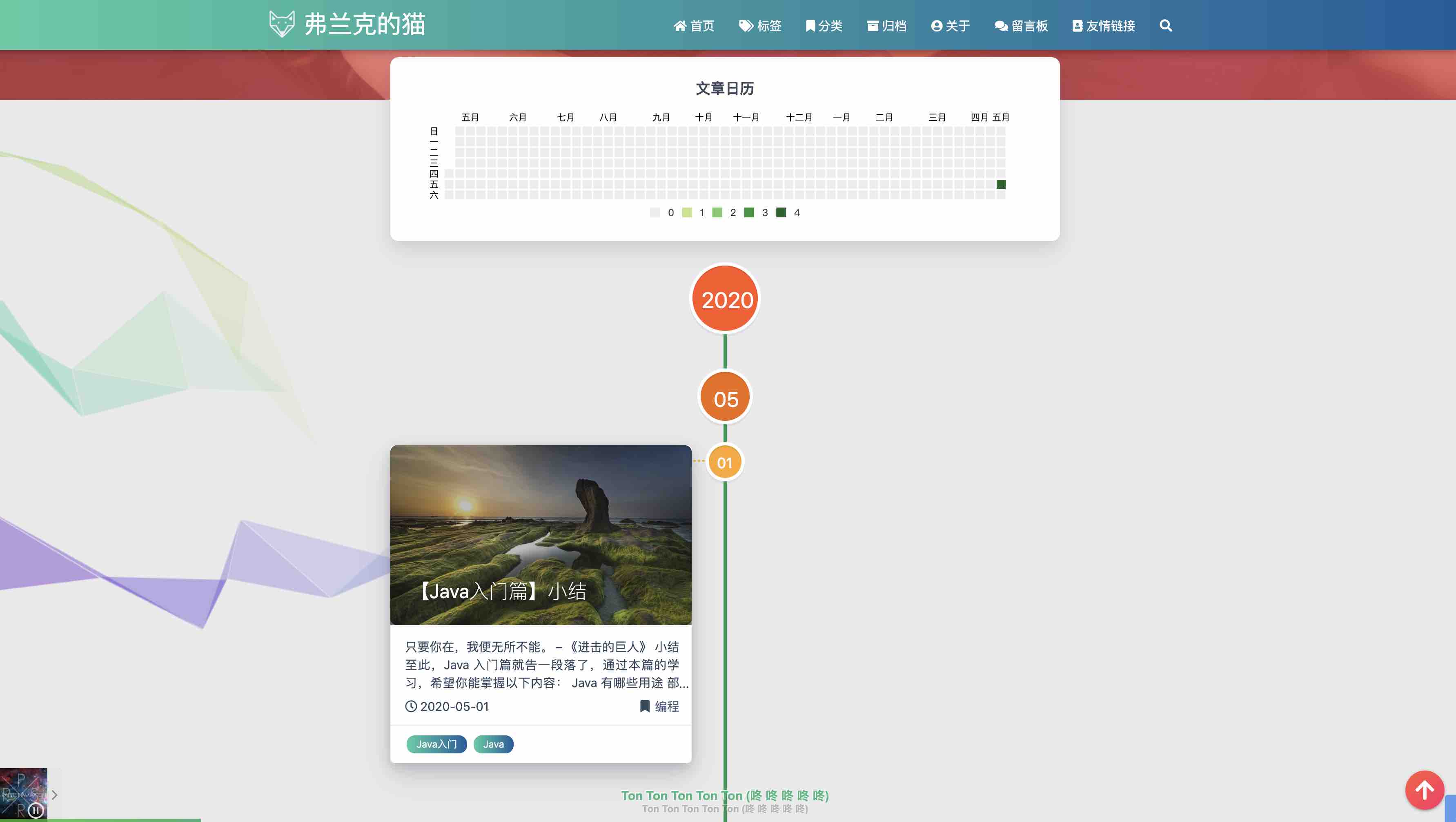Open the 分类 menu
The width and height of the screenshot is (1456, 822).
pyautogui.click(x=824, y=25)
